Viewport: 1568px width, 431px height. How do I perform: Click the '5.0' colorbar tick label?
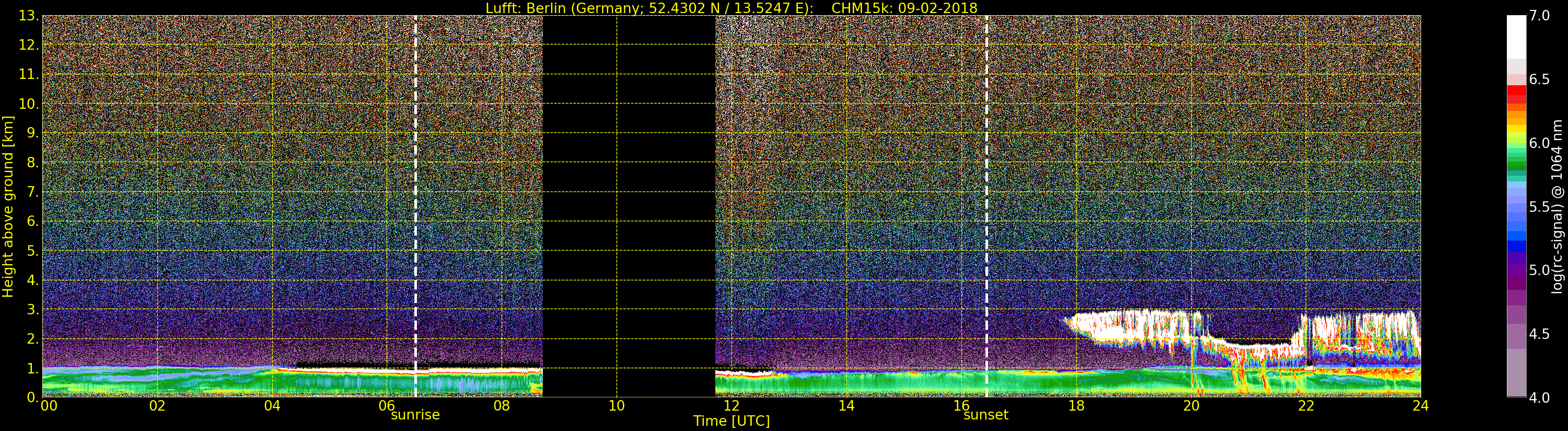[x=1539, y=270]
